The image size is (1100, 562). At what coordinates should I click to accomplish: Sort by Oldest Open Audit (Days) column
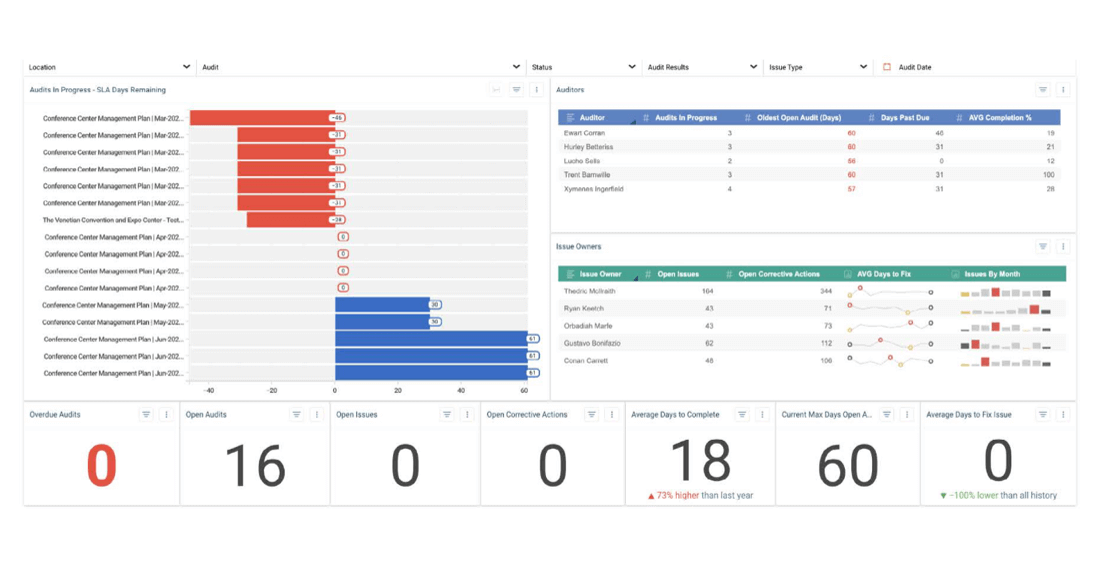[800, 118]
